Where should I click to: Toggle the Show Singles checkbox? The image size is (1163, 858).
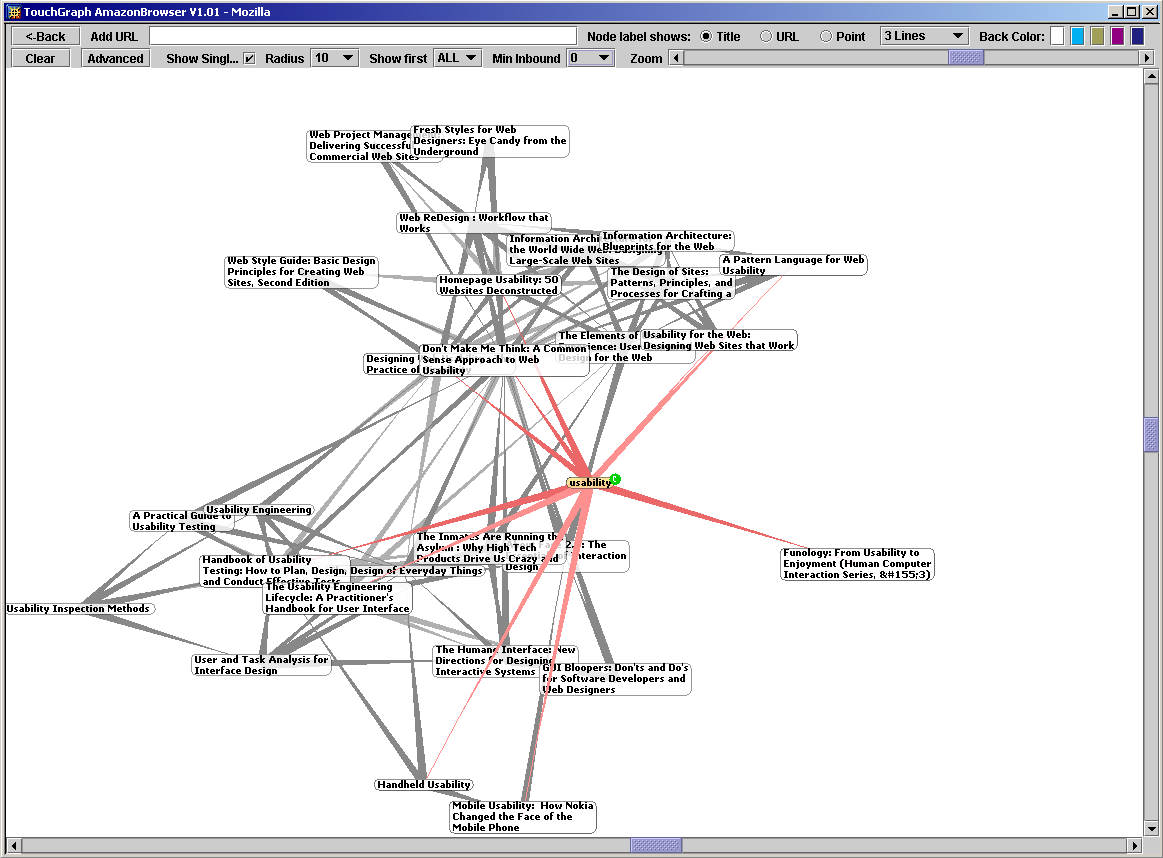(249, 58)
